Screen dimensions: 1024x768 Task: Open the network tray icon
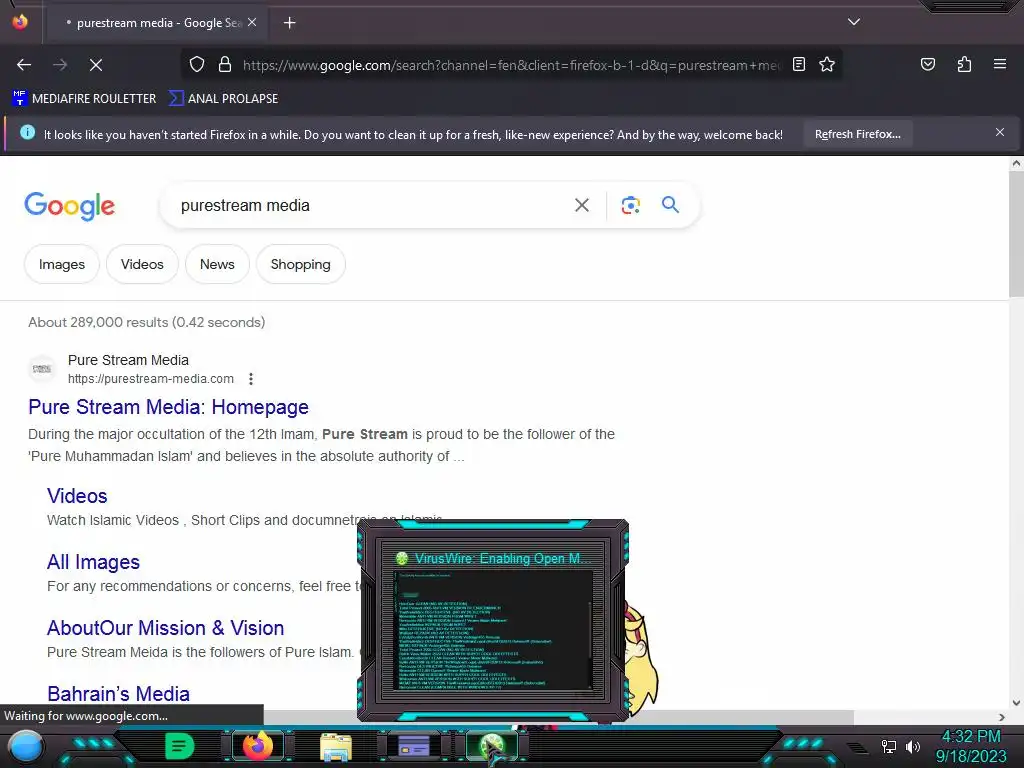(889, 746)
